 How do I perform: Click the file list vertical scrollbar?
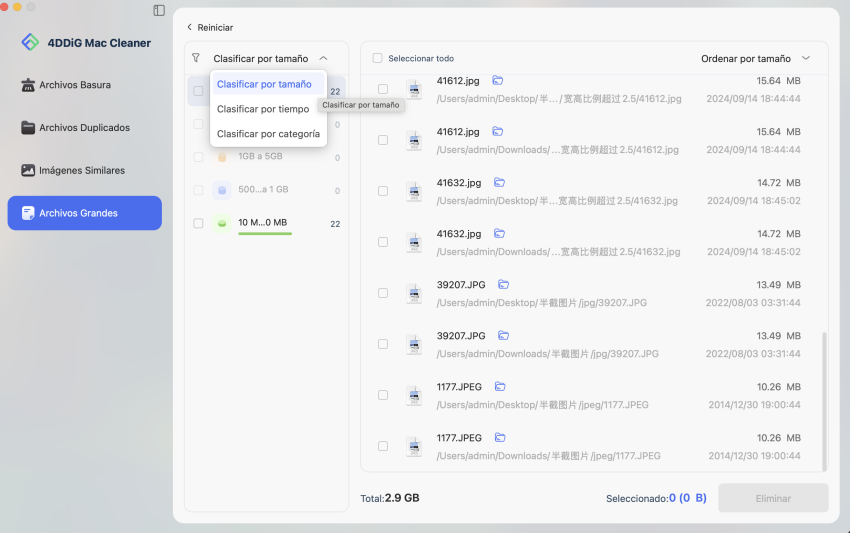(824, 400)
